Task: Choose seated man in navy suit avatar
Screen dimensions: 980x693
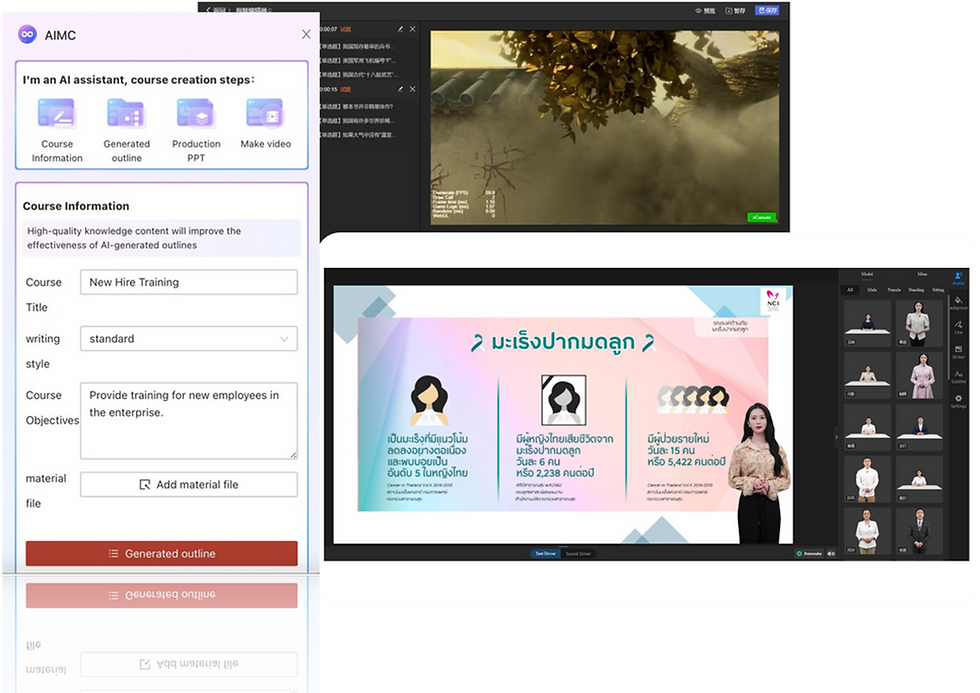Action: coord(919,427)
